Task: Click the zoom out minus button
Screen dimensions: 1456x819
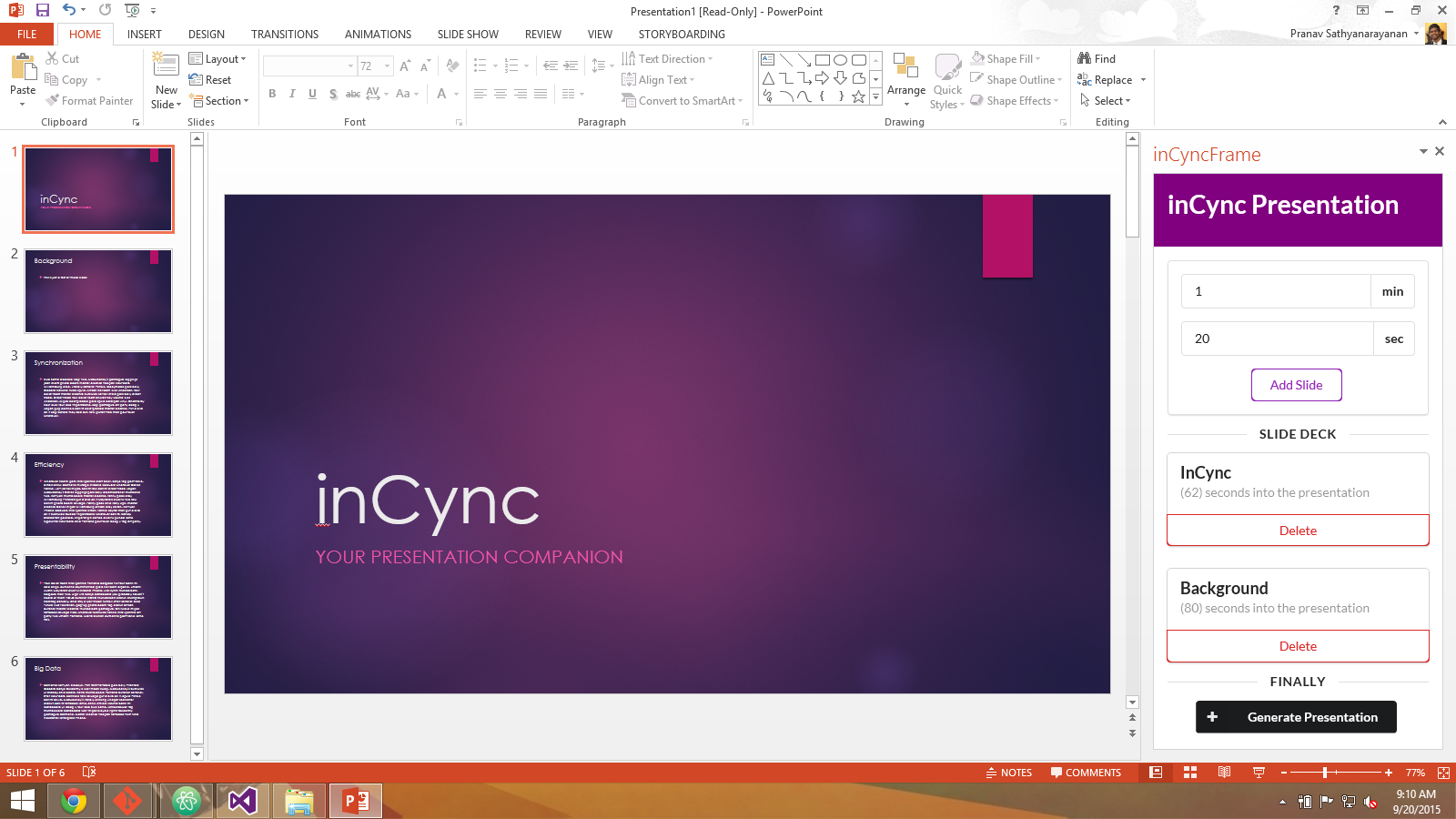Action: [1283, 773]
